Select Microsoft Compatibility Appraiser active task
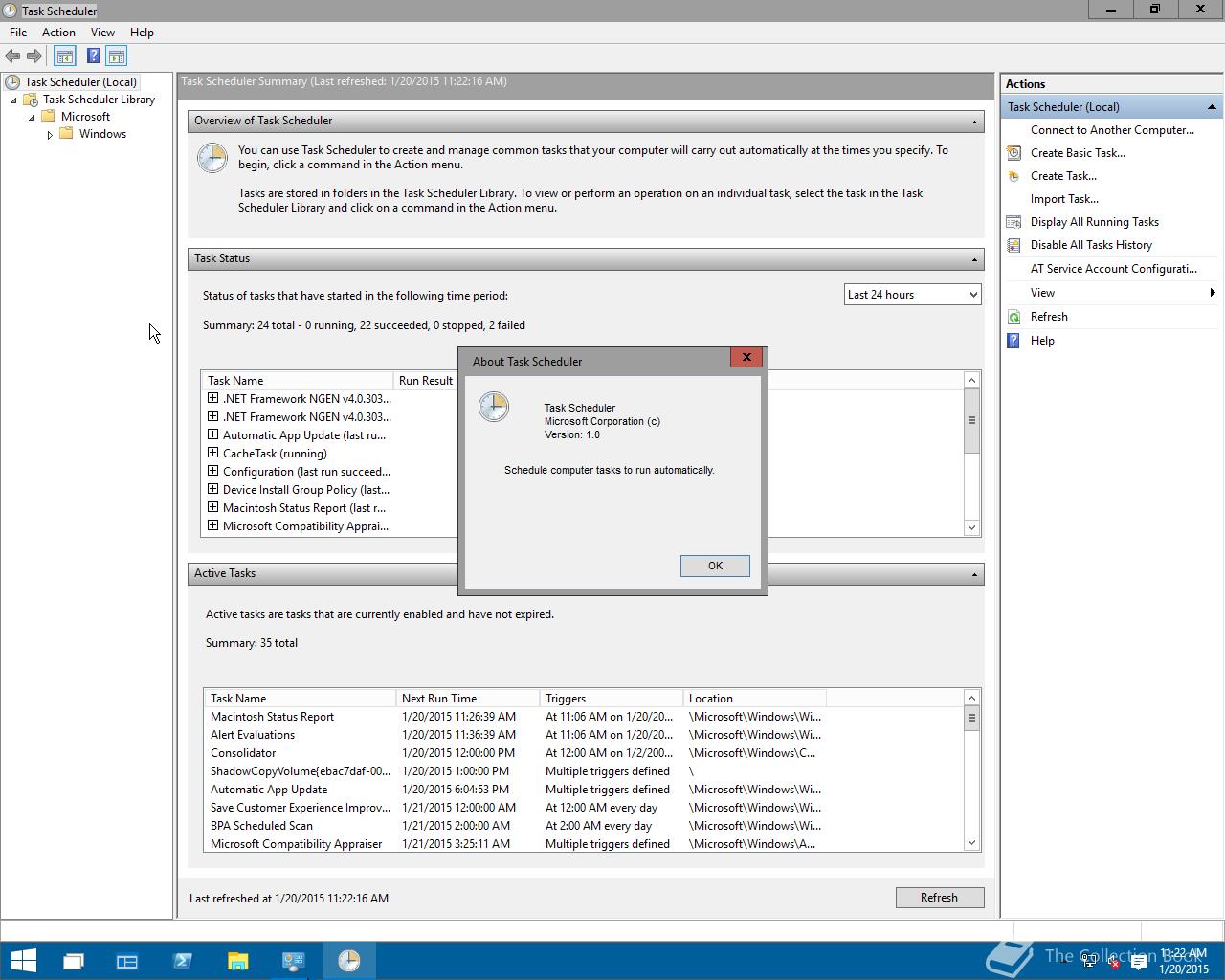This screenshot has width=1225, height=980. (x=584, y=844)
